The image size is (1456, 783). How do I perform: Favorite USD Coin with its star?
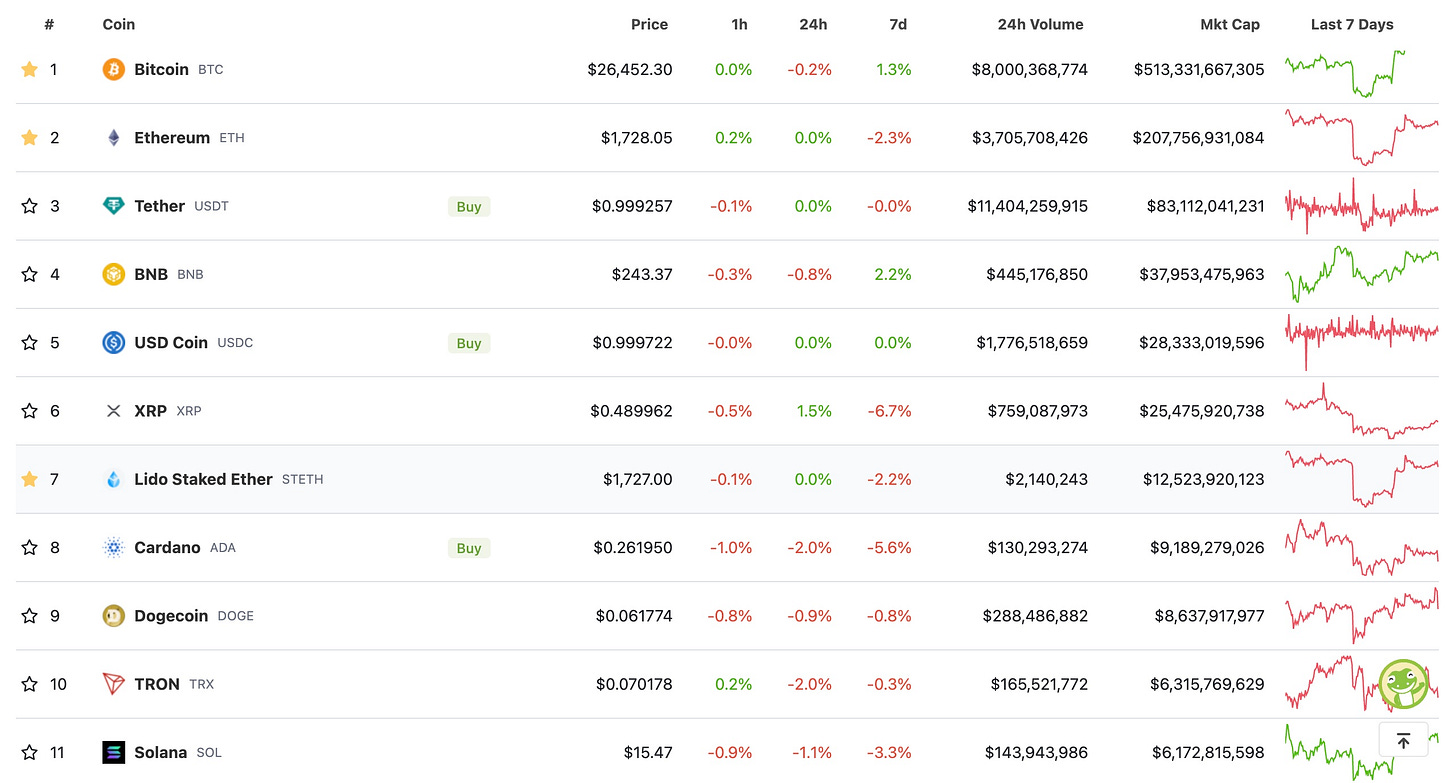29,342
